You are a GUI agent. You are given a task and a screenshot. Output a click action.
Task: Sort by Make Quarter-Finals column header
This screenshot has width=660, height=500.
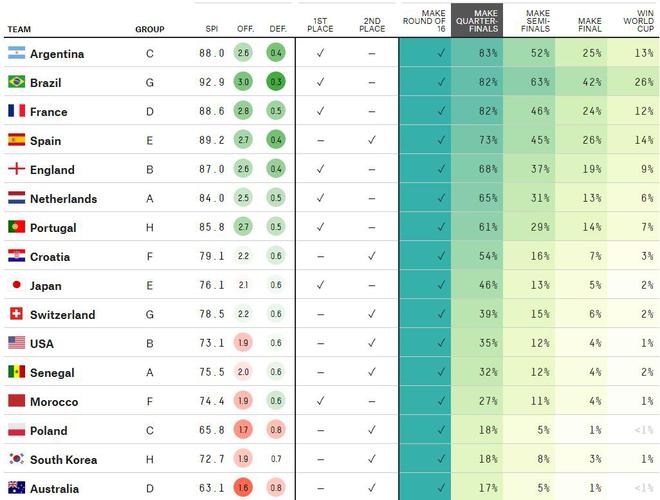click(x=476, y=22)
